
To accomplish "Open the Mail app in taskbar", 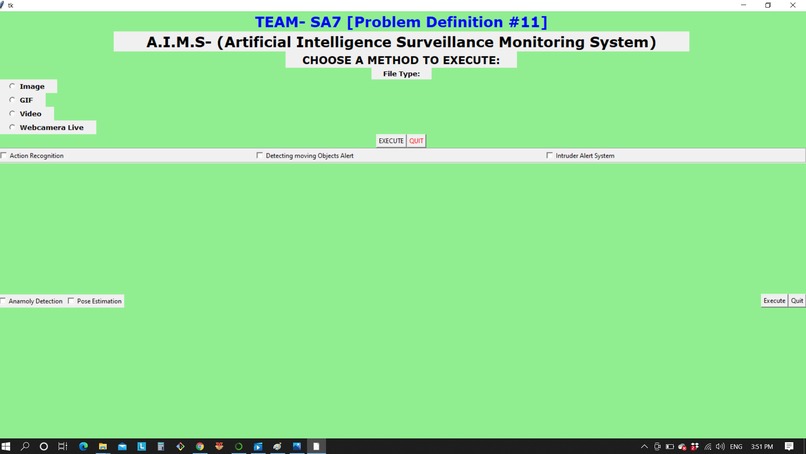I will point(122,446).
